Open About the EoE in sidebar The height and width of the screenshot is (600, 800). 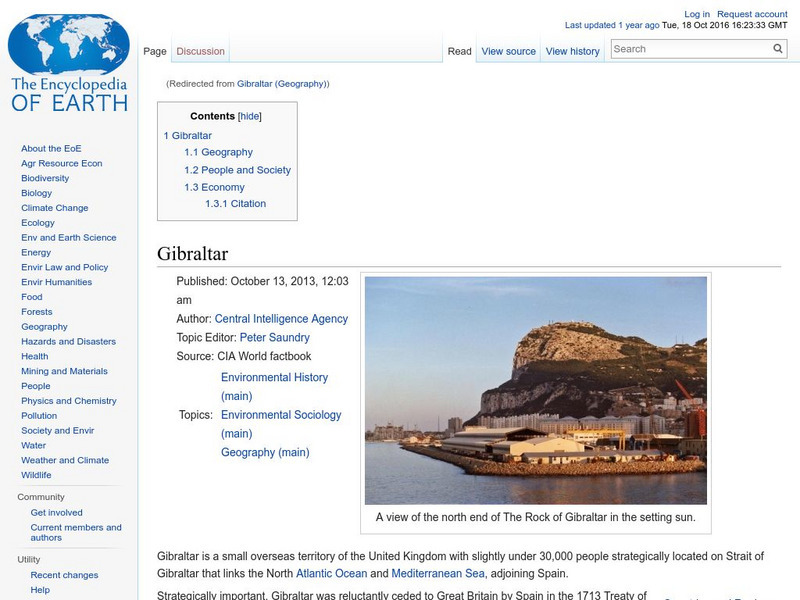tap(51, 148)
